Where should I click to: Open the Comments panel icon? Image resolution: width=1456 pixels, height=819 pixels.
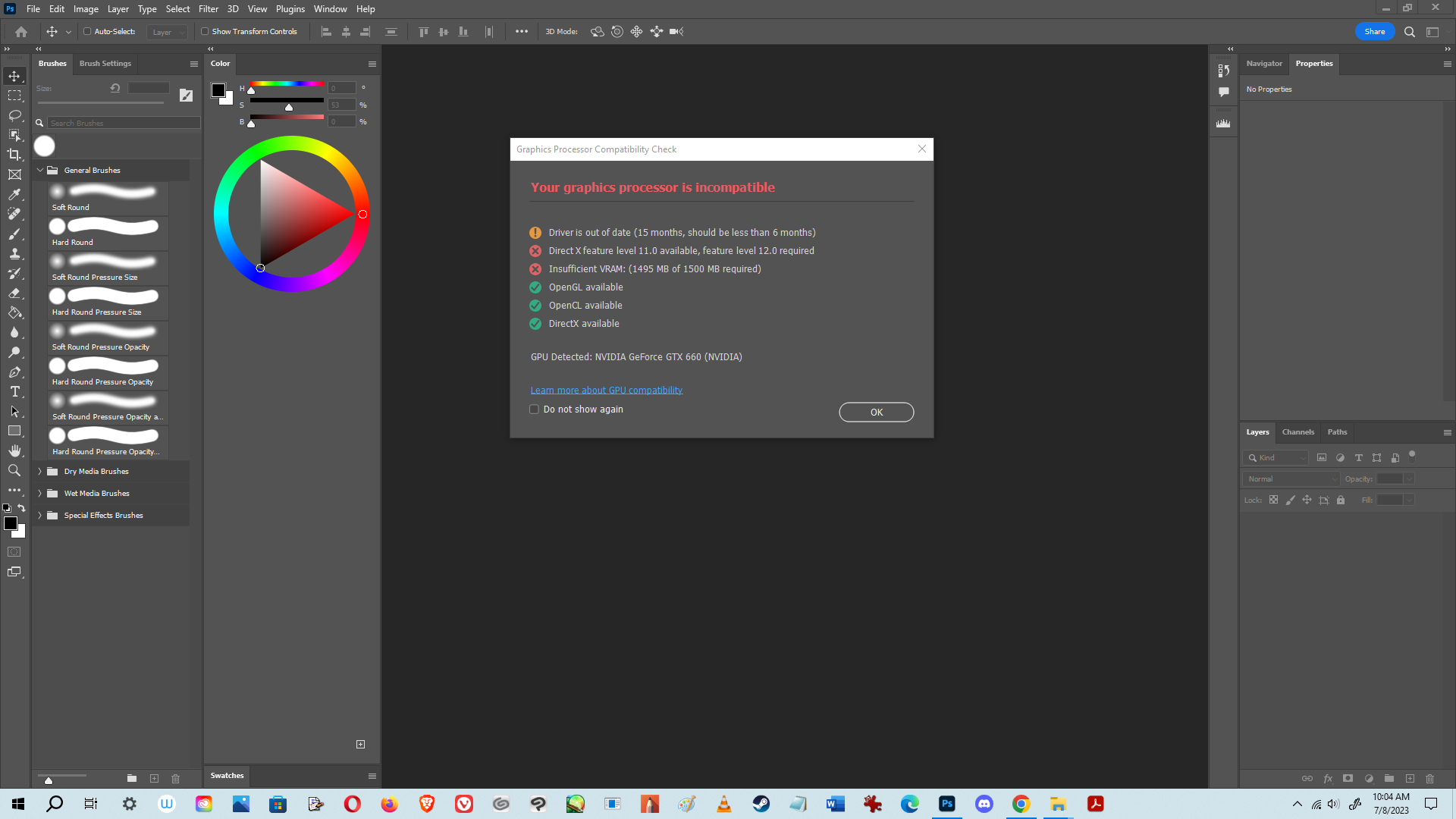coord(1223,92)
